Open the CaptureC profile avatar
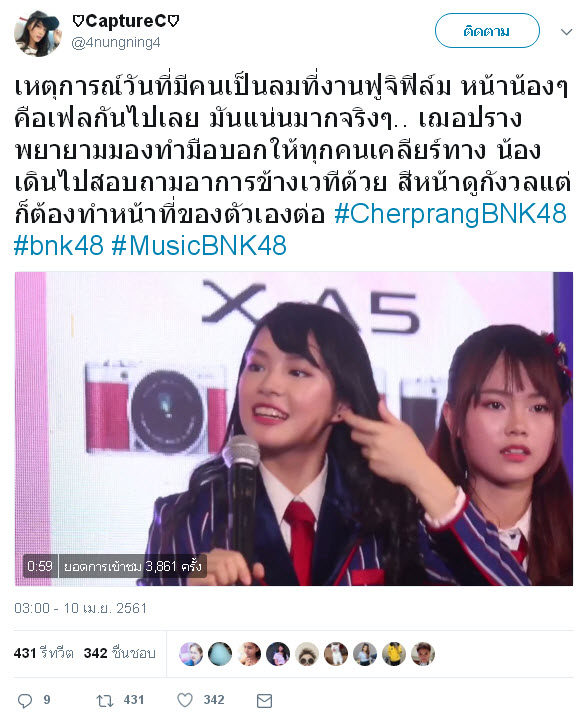This screenshot has width=585, height=721. [38, 32]
